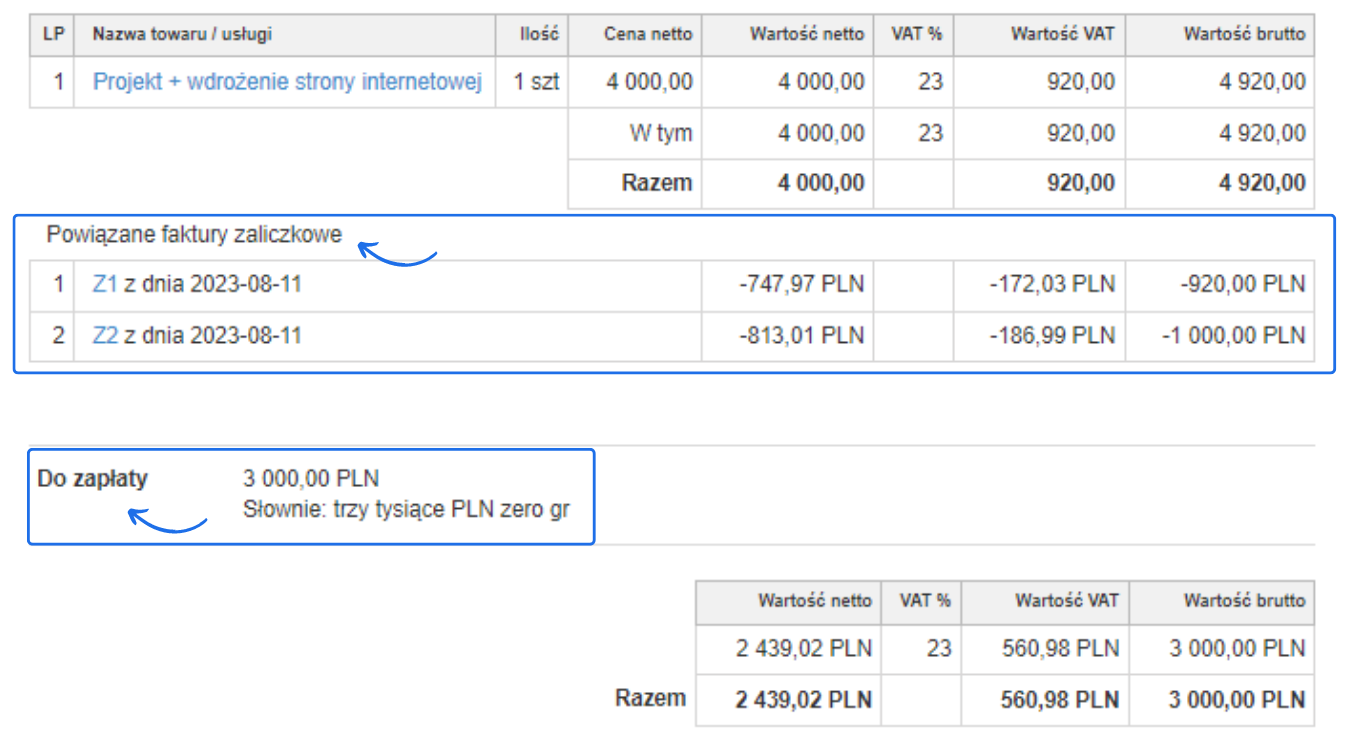The image size is (1355, 746).
Task: Open advance invoice Z2 link
Action: point(105,336)
